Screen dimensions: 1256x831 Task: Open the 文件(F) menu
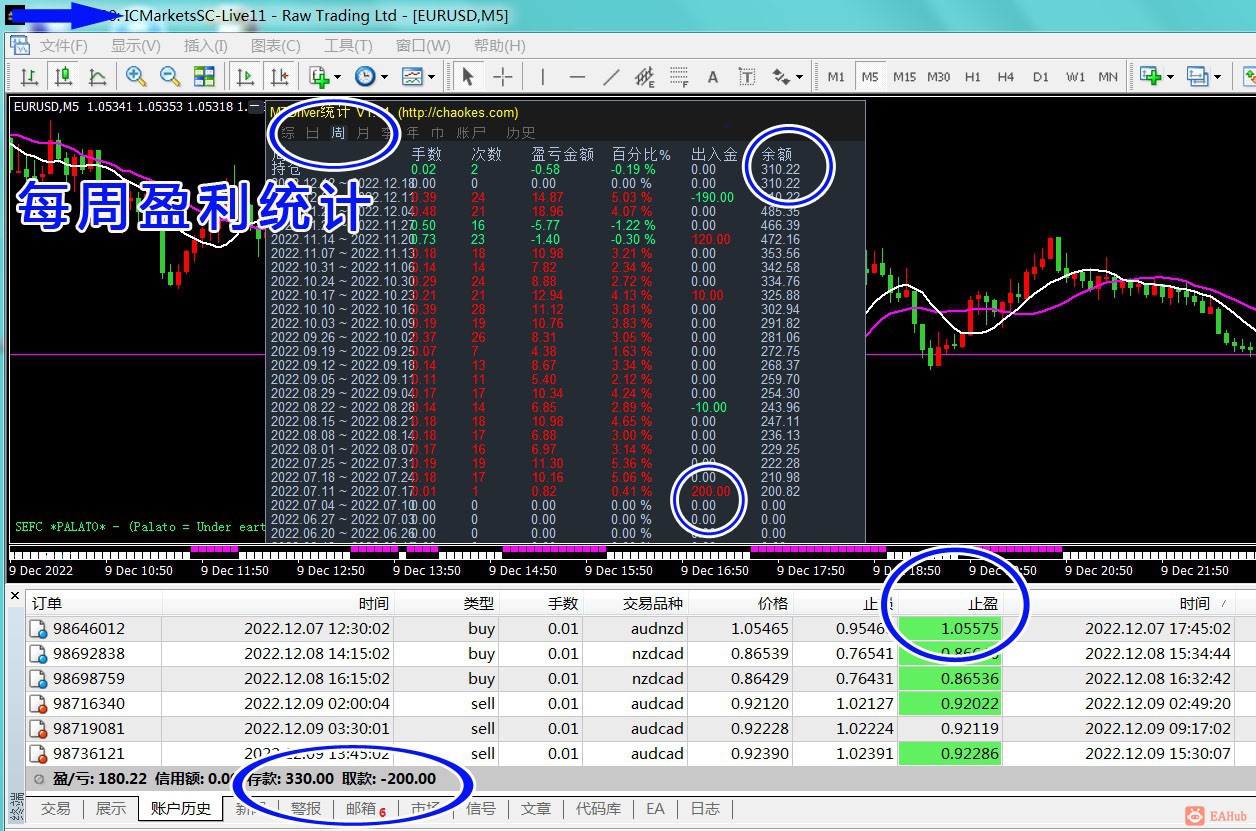pyautogui.click(x=63, y=46)
